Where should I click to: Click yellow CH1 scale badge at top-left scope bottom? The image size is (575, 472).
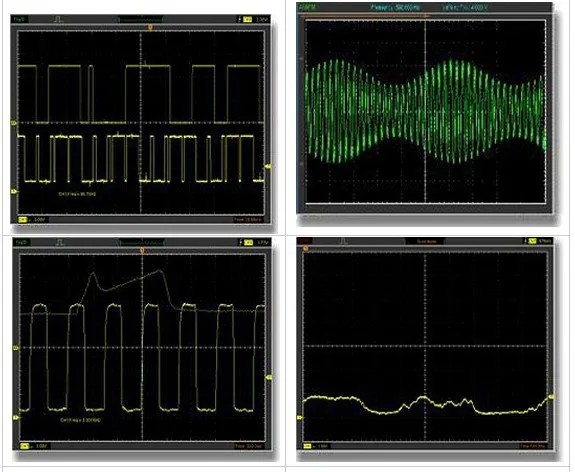[x=22, y=219]
